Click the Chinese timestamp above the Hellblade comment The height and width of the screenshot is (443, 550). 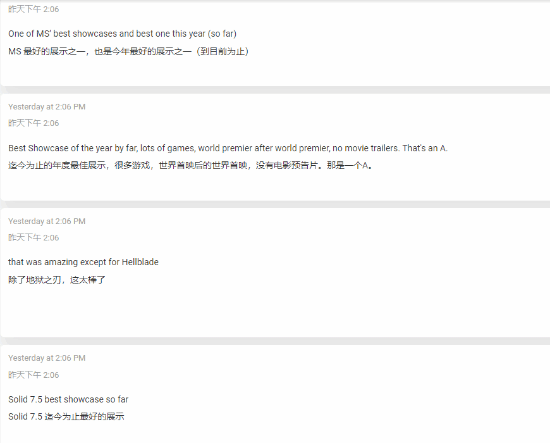[x=34, y=238]
